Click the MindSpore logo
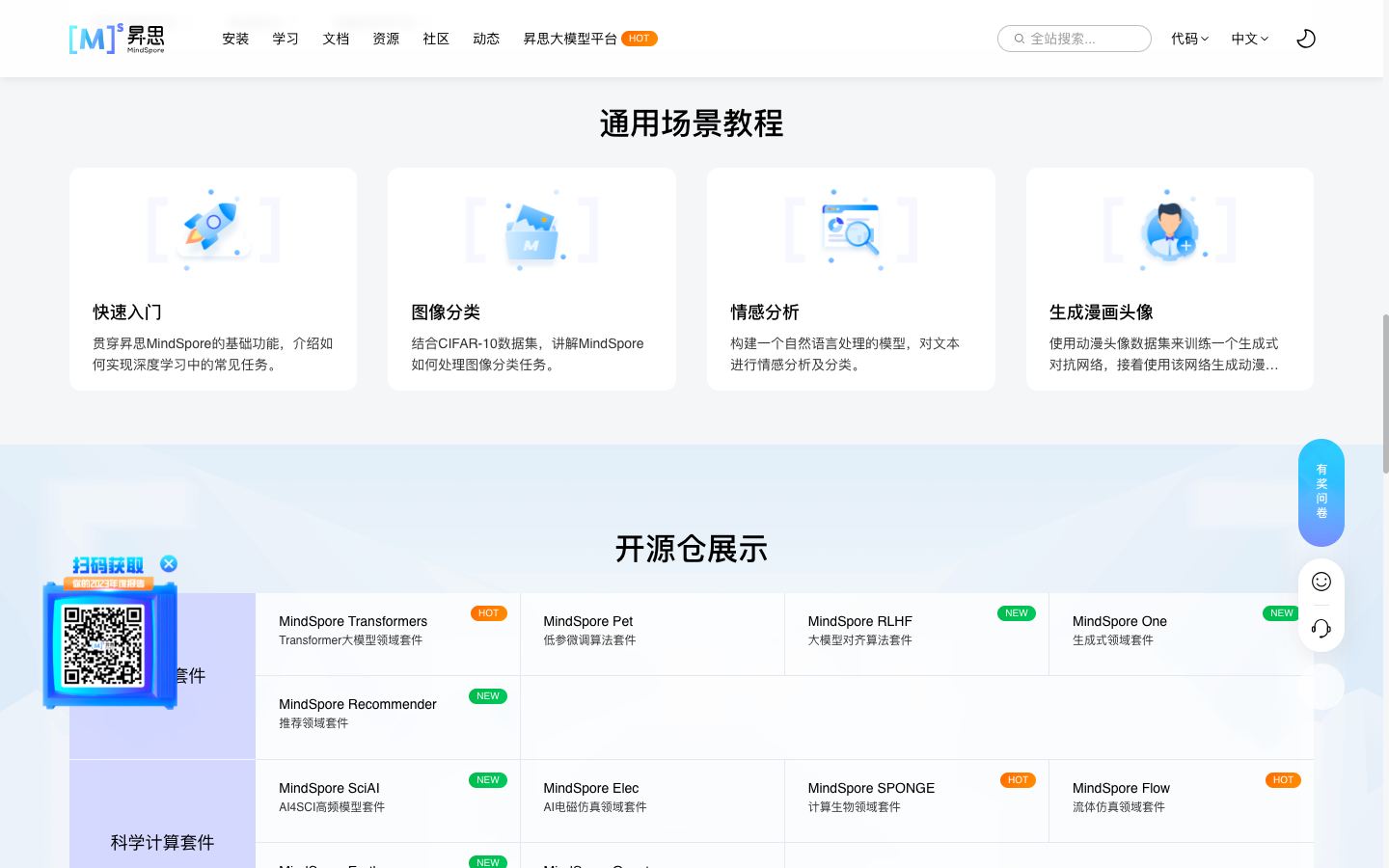Image resolution: width=1389 pixels, height=868 pixels. [117, 39]
